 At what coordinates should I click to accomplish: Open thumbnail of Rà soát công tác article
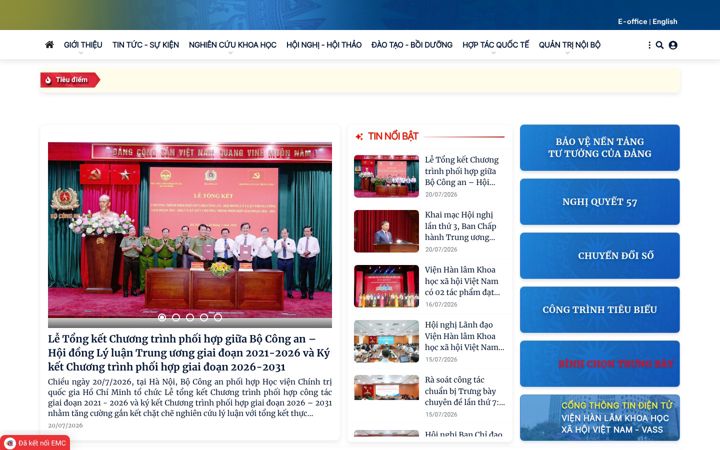click(386, 388)
